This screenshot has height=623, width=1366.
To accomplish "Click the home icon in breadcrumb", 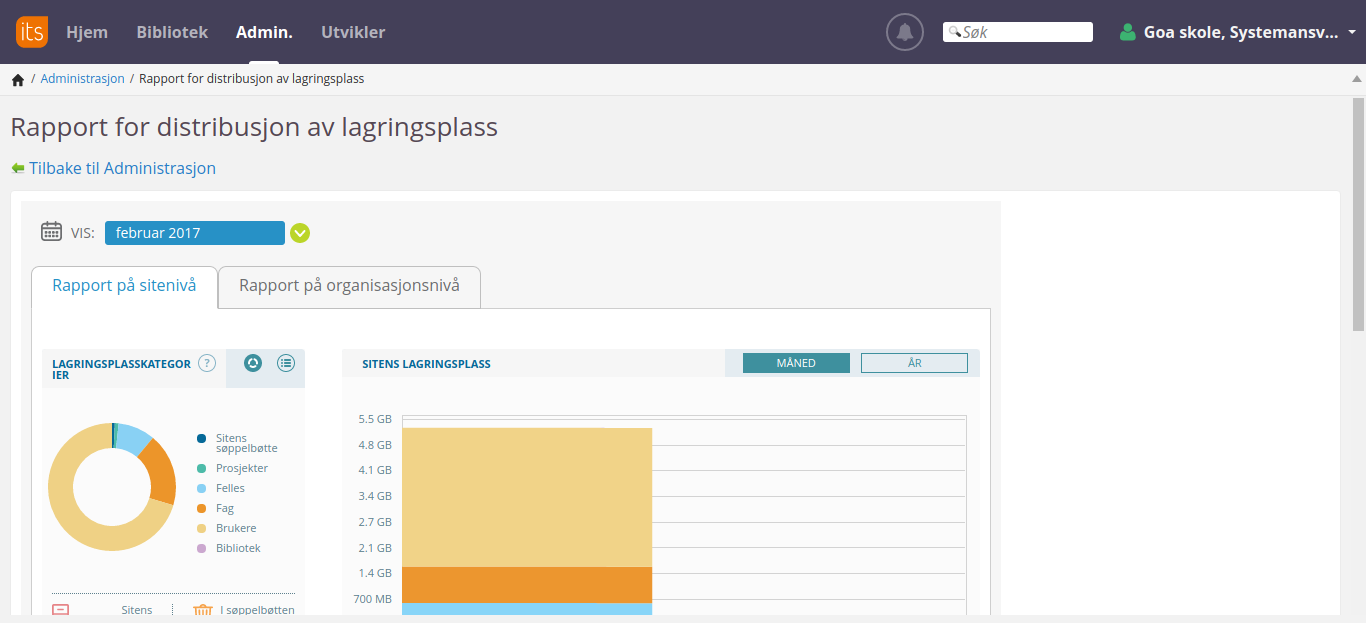I will coord(18,79).
